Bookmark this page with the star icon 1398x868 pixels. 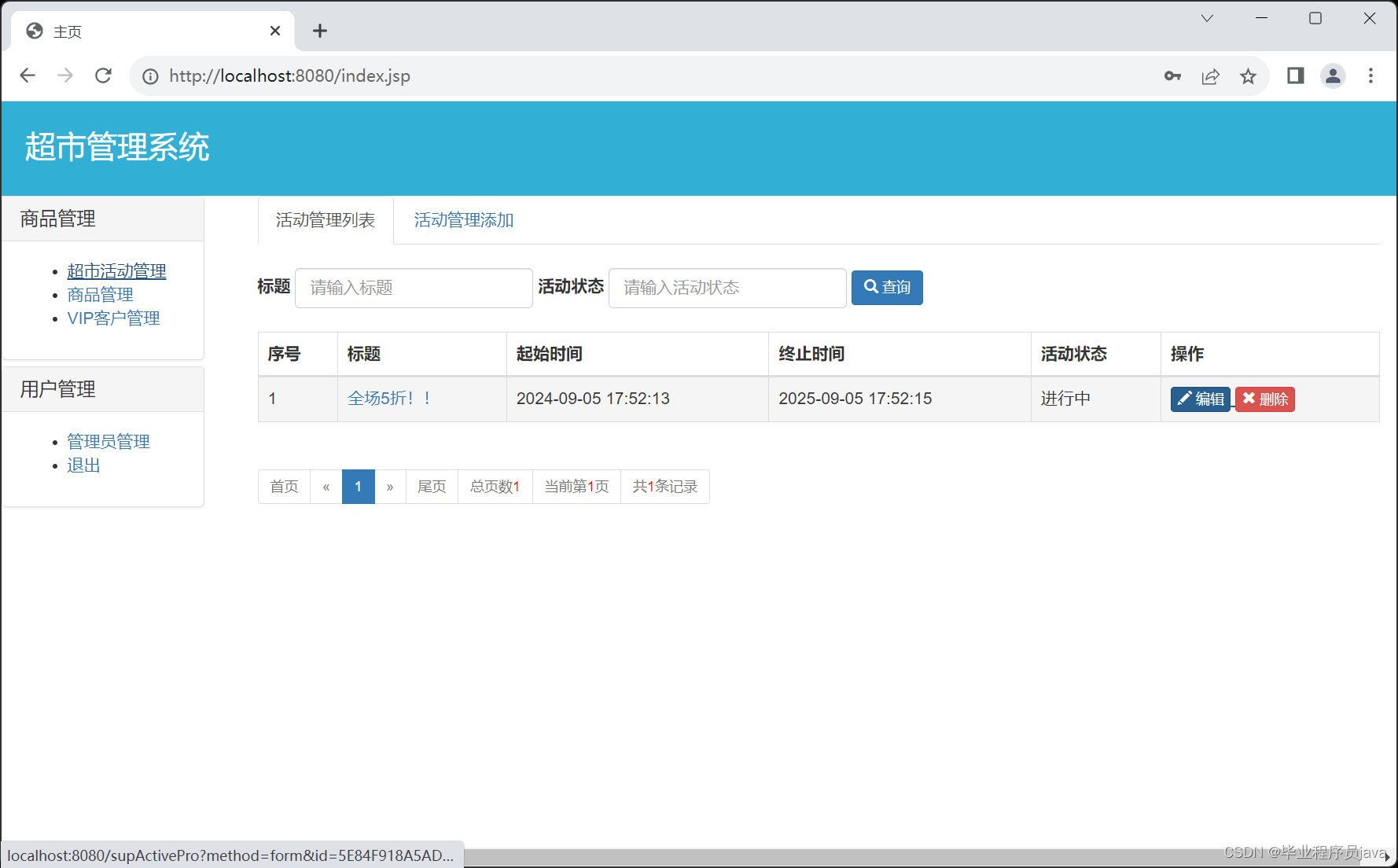pyautogui.click(x=1248, y=76)
